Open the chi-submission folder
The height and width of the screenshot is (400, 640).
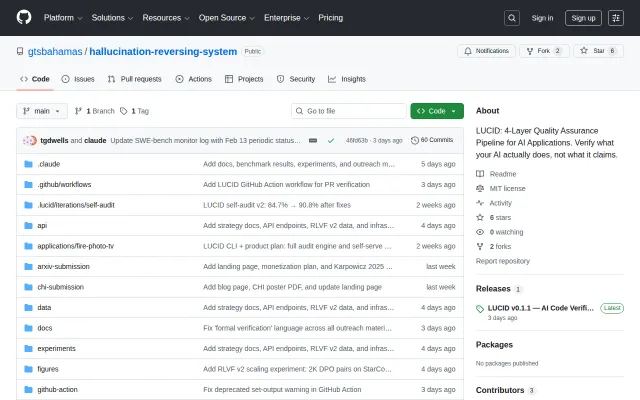pyautogui.click(x=60, y=287)
